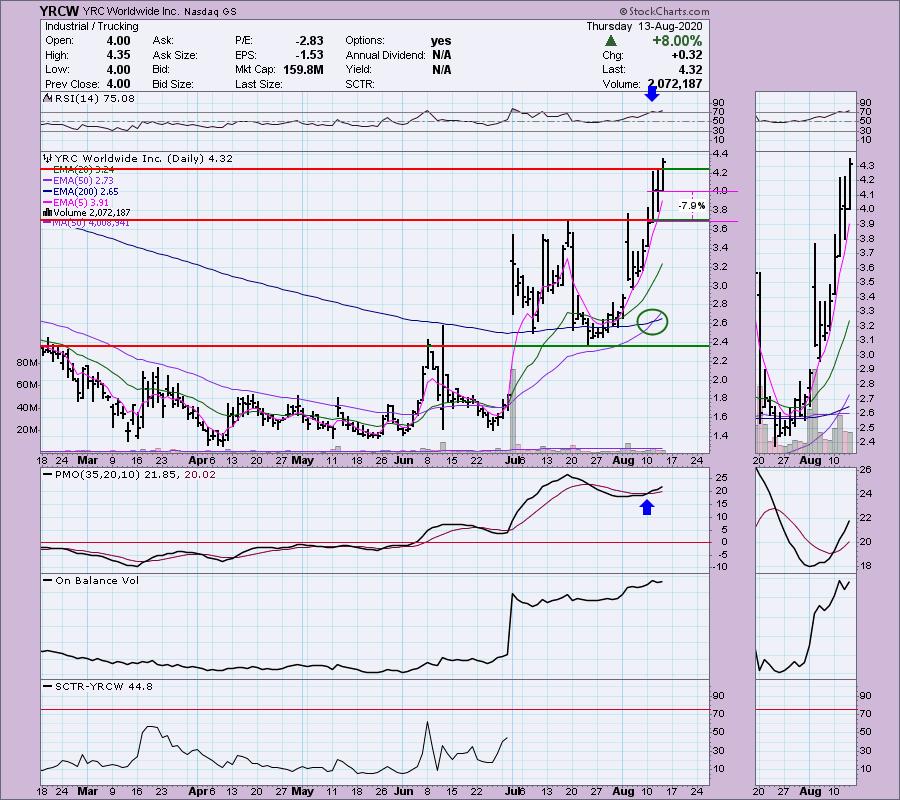Screen dimensions: 900x800
Task: Click the date 'Thursday 13-Aug-2020'
Action: tap(644, 26)
